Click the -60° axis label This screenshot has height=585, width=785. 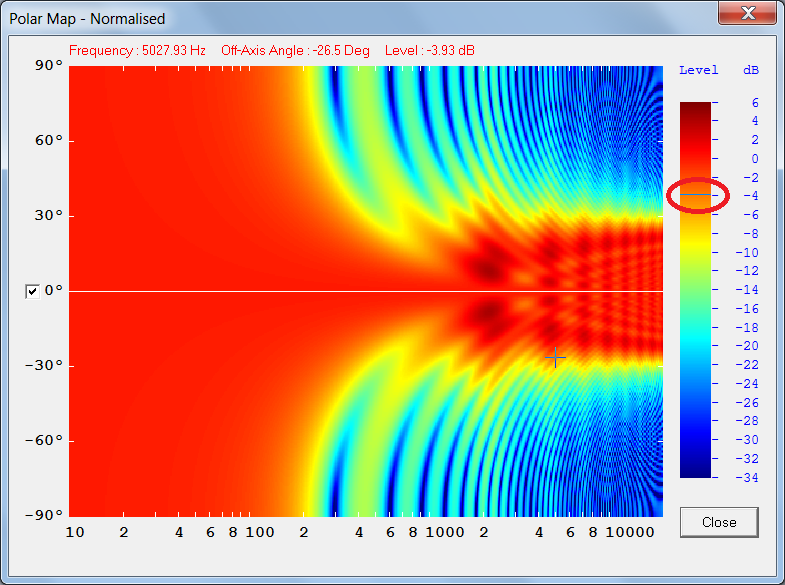(44, 440)
